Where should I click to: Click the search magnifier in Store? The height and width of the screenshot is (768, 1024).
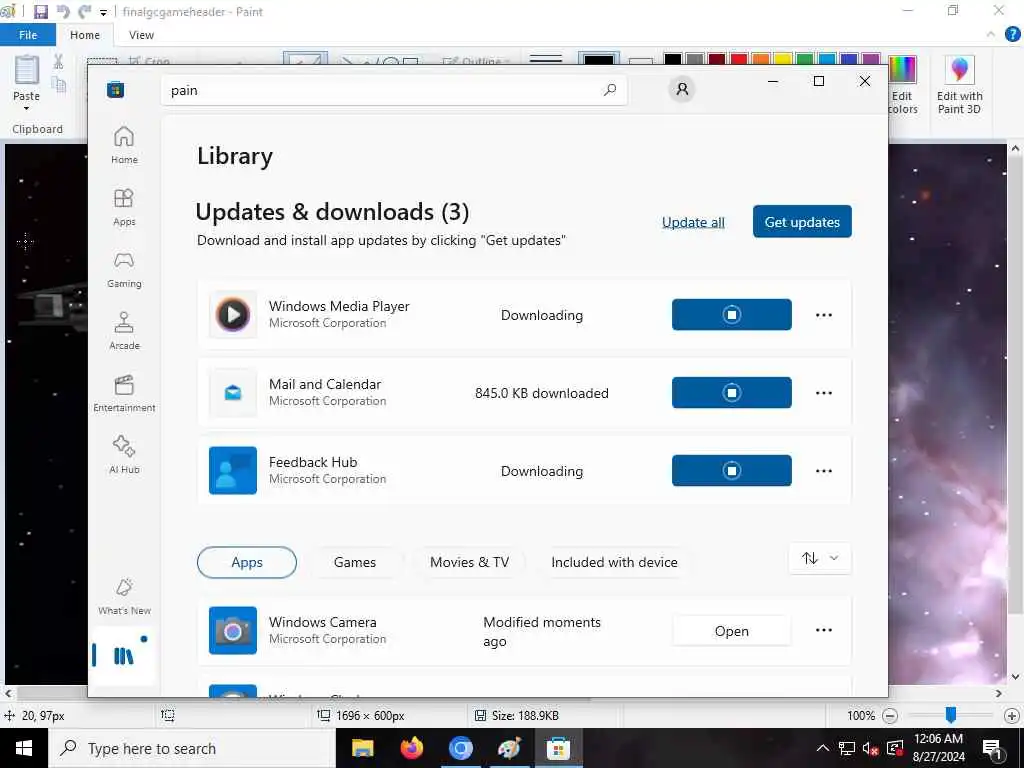click(x=610, y=90)
